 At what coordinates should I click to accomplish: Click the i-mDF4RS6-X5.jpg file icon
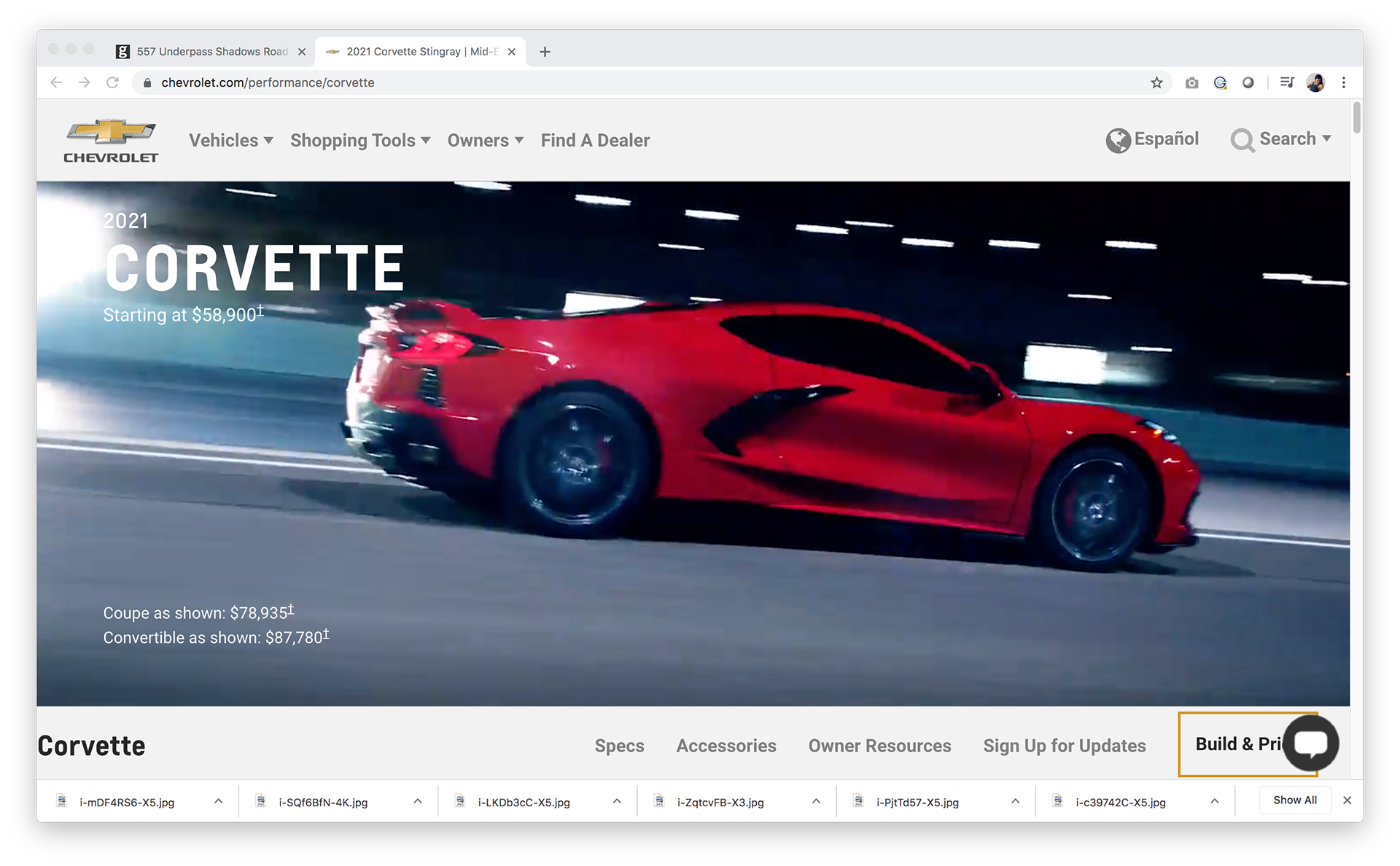point(62,801)
